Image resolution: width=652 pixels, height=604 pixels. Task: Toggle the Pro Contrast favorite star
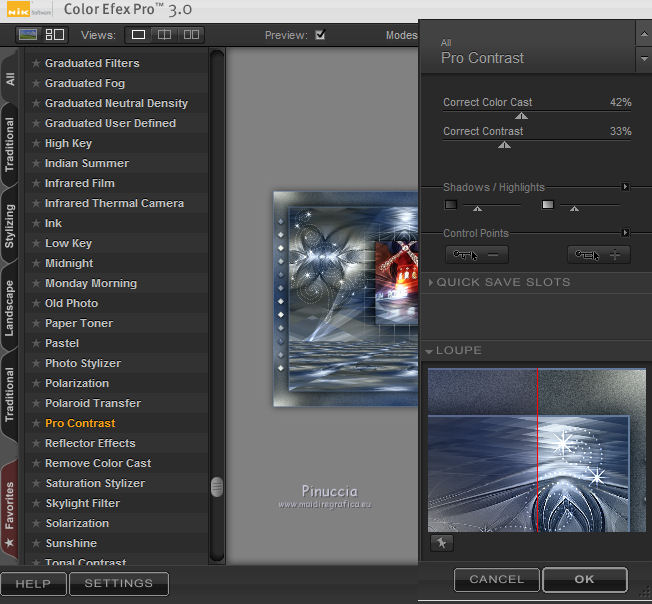click(36, 423)
